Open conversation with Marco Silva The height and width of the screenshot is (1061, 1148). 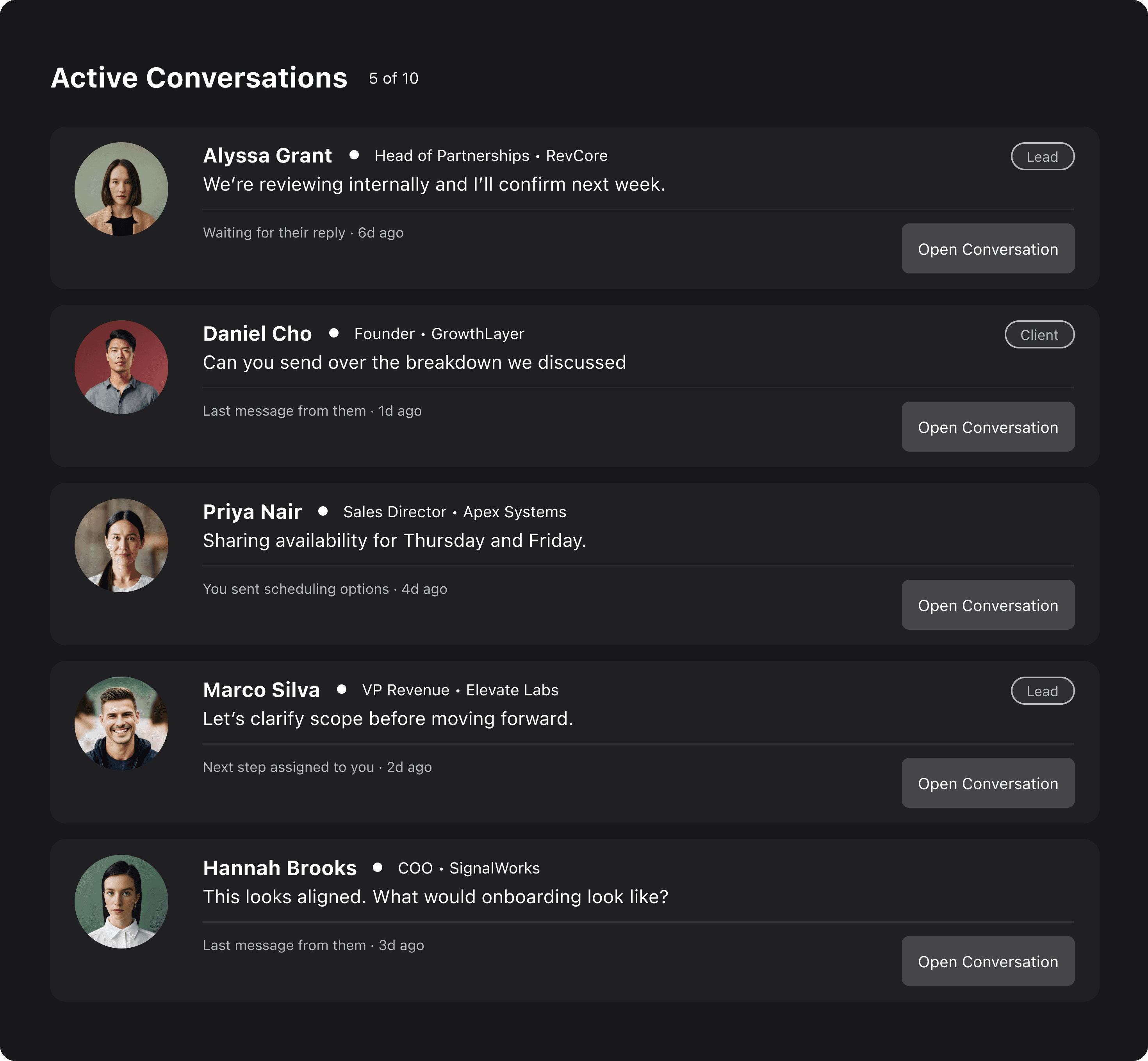pos(987,782)
